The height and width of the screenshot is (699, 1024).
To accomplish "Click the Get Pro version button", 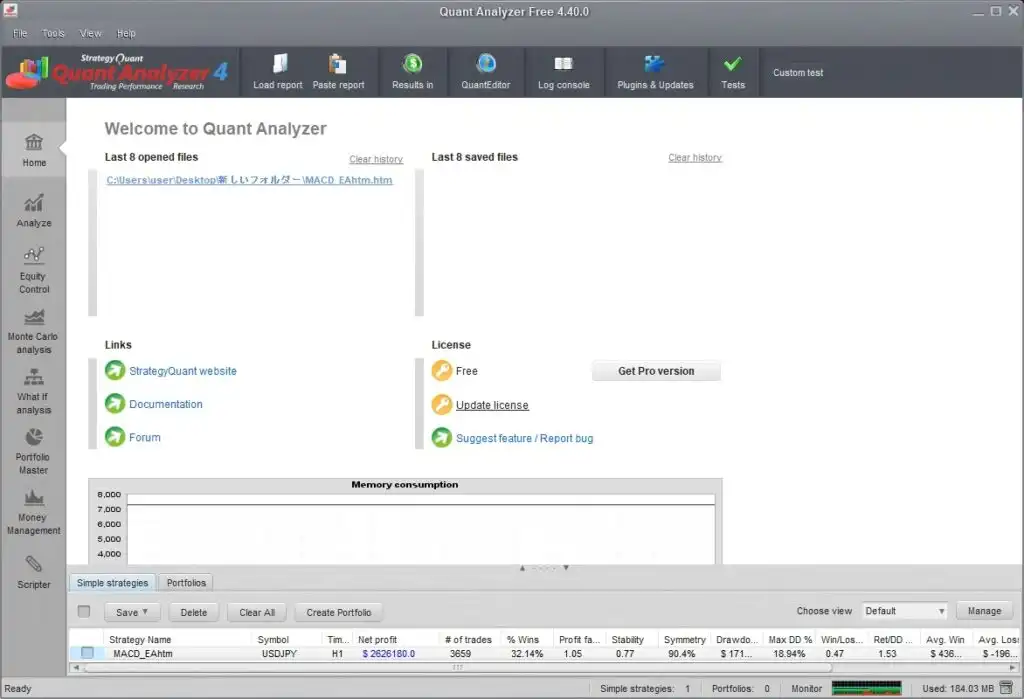I will (x=656, y=371).
